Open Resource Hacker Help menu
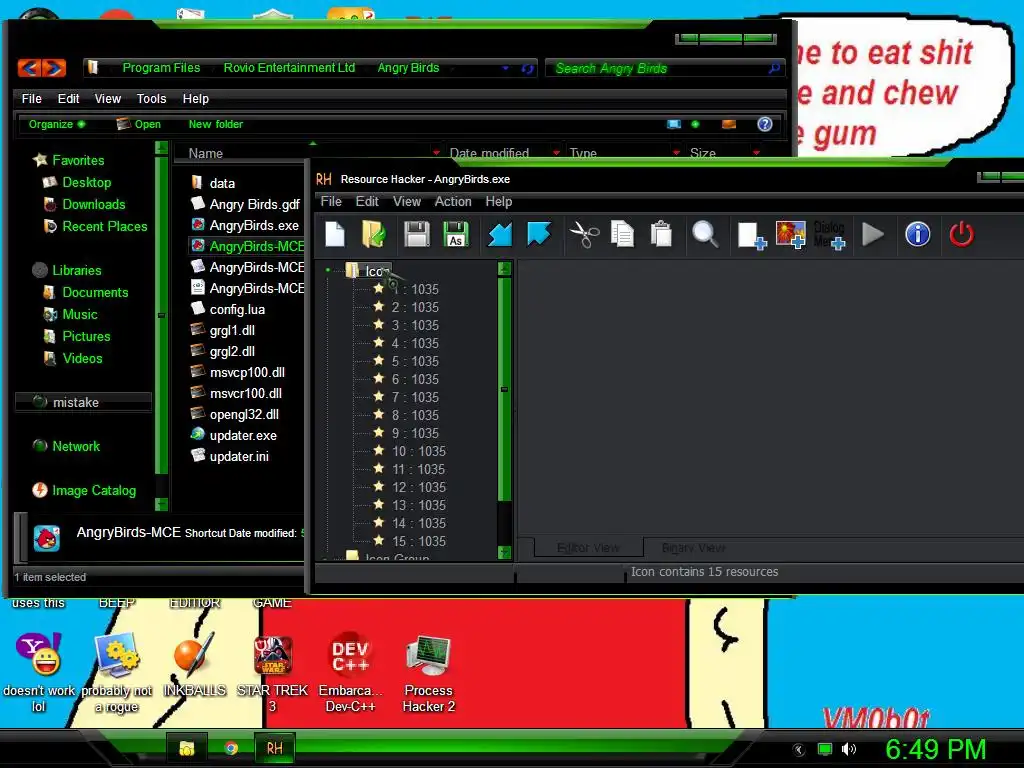 pos(498,202)
